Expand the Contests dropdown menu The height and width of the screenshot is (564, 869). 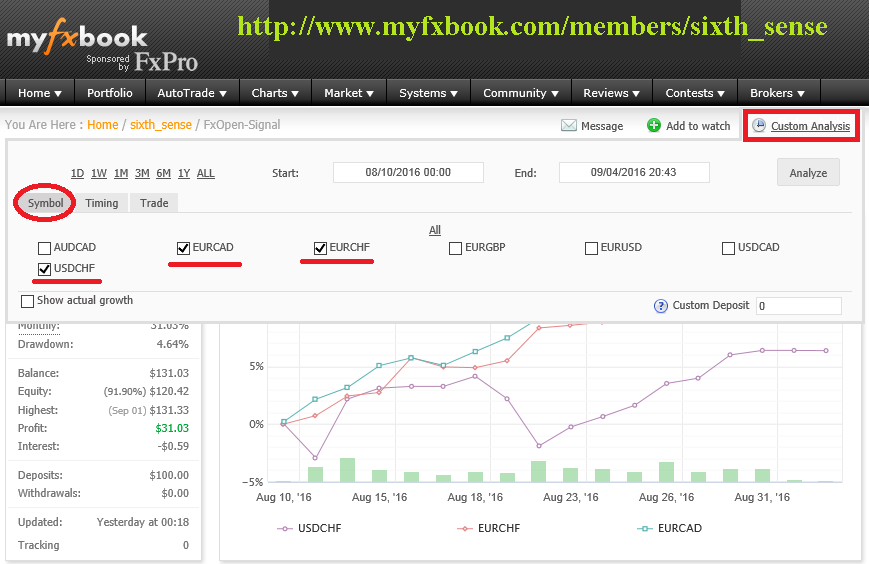[695, 93]
